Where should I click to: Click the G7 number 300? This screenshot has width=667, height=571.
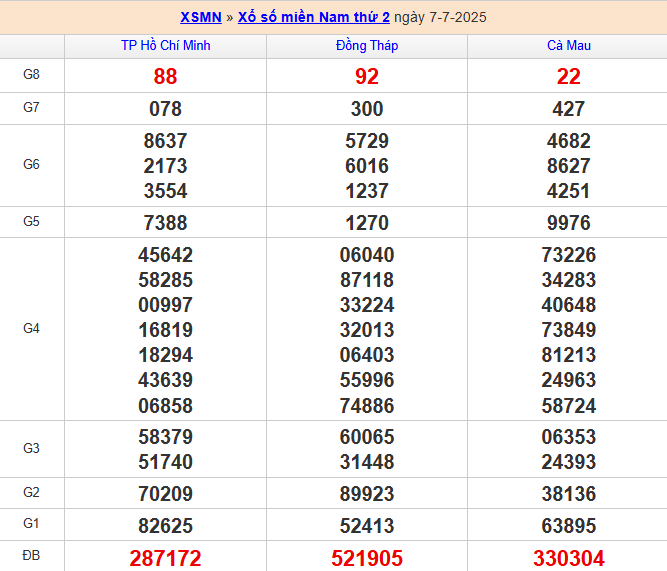click(367, 109)
